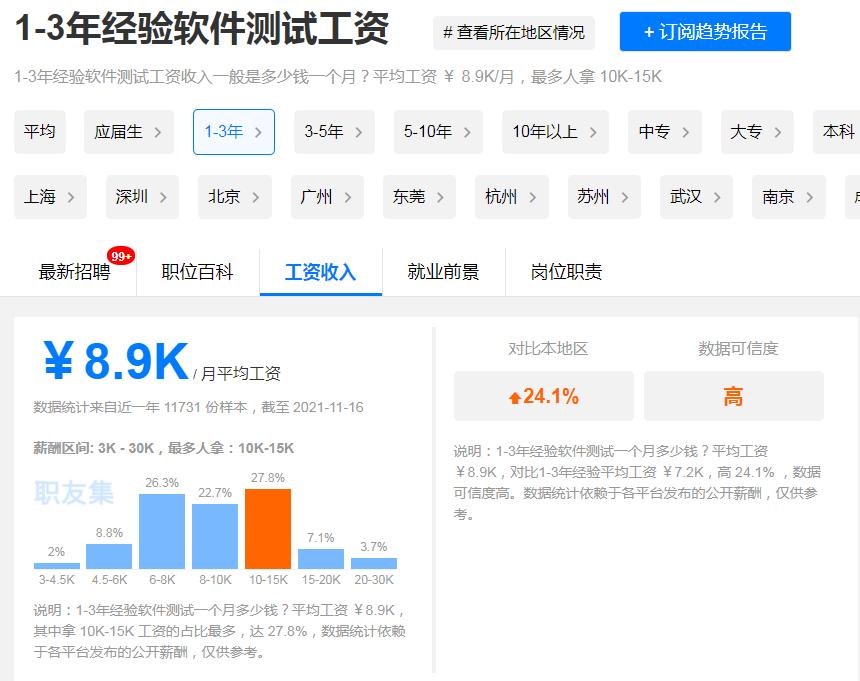Open the 查看所在地区情况 link
Image resolution: width=860 pixels, height=681 pixels.
click(x=513, y=31)
